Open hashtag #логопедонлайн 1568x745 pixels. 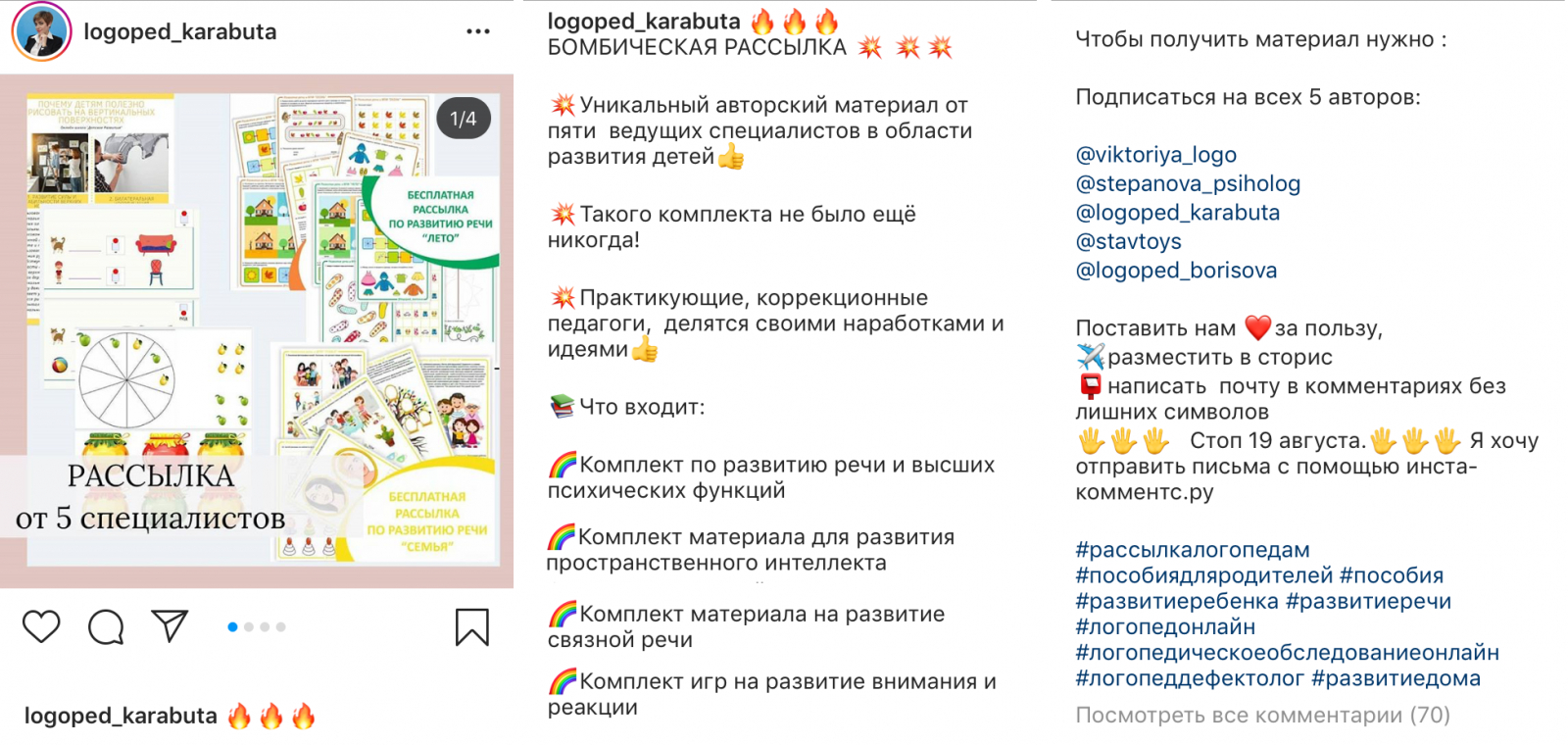pos(1165,626)
